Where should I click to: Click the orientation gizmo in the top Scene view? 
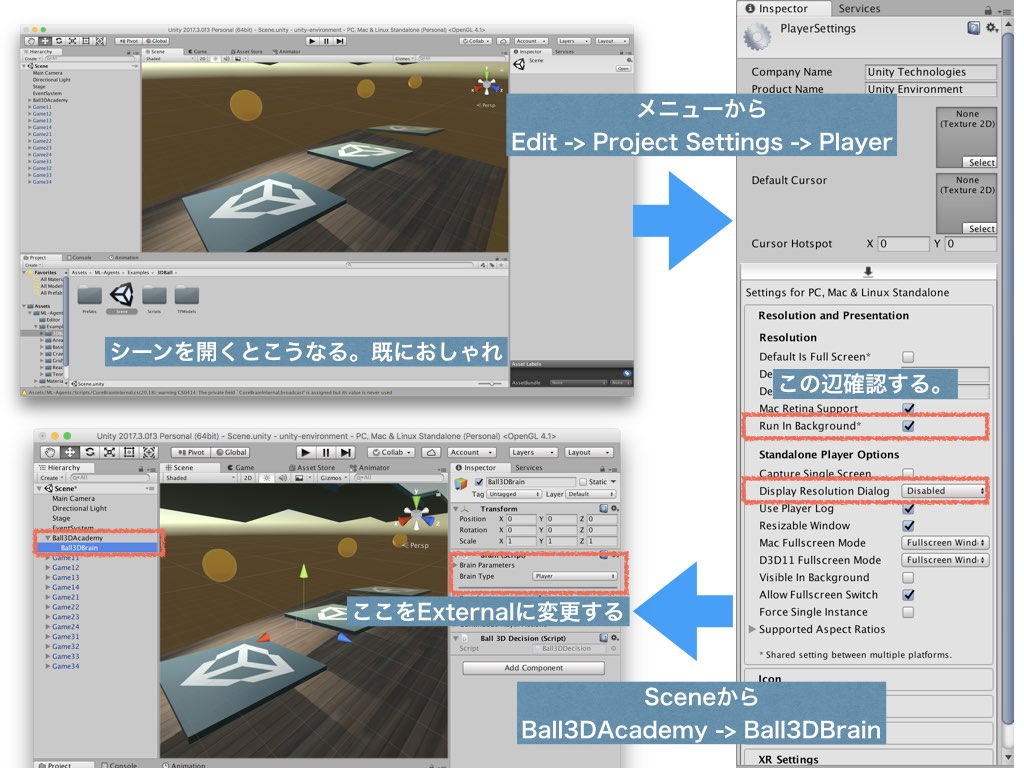pyautogui.click(x=487, y=84)
